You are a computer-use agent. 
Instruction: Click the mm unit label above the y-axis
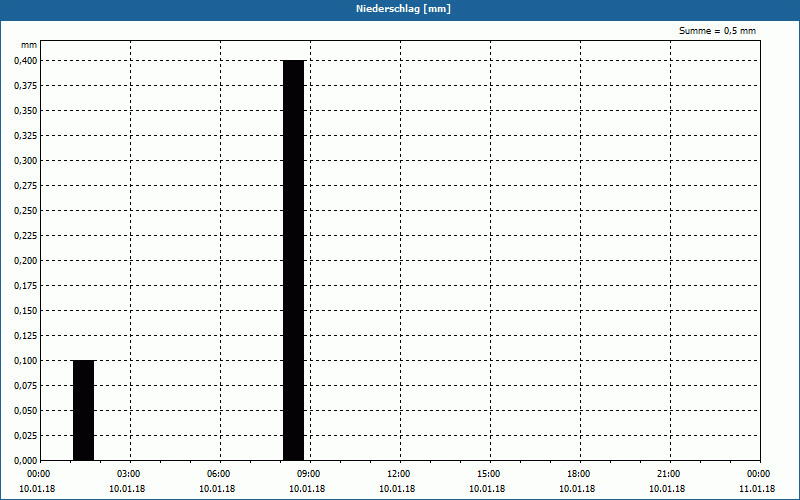pos(29,45)
